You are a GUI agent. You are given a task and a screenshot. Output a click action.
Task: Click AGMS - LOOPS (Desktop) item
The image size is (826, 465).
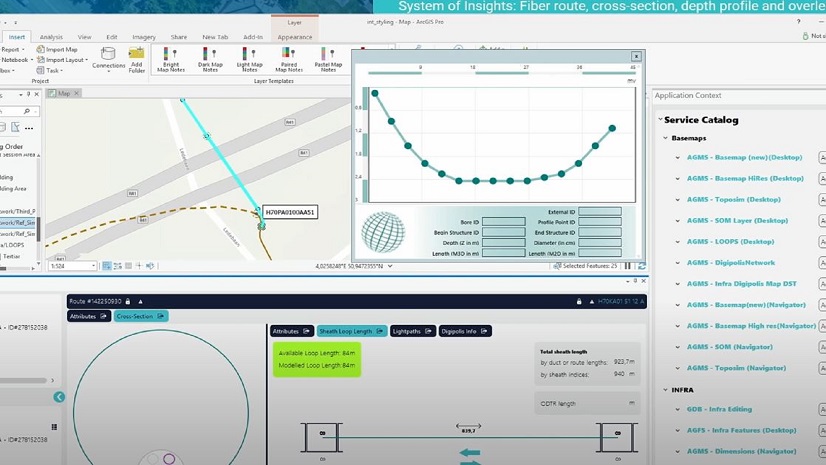pos(730,242)
